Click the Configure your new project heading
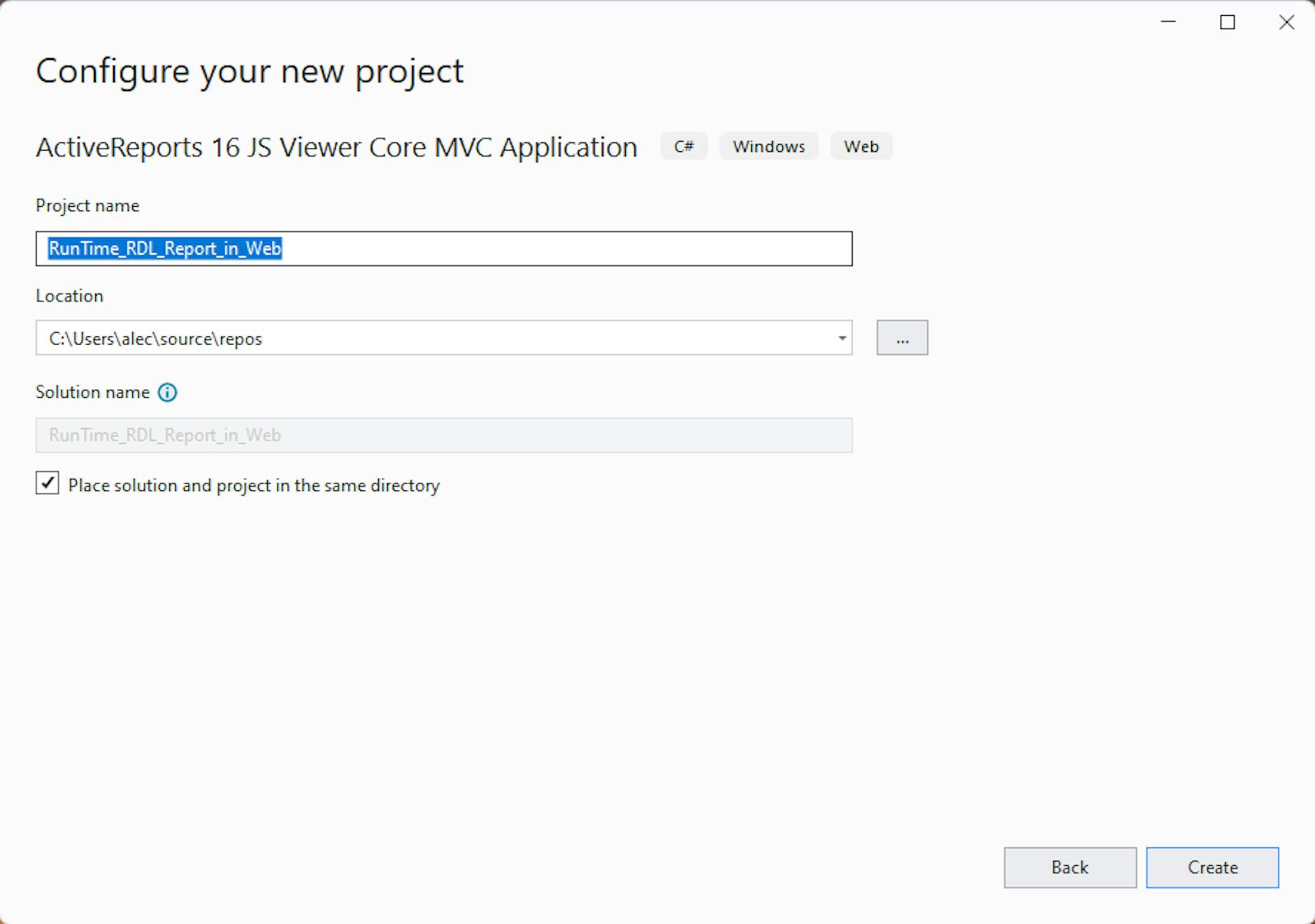1315x924 pixels. (x=249, y=71)
